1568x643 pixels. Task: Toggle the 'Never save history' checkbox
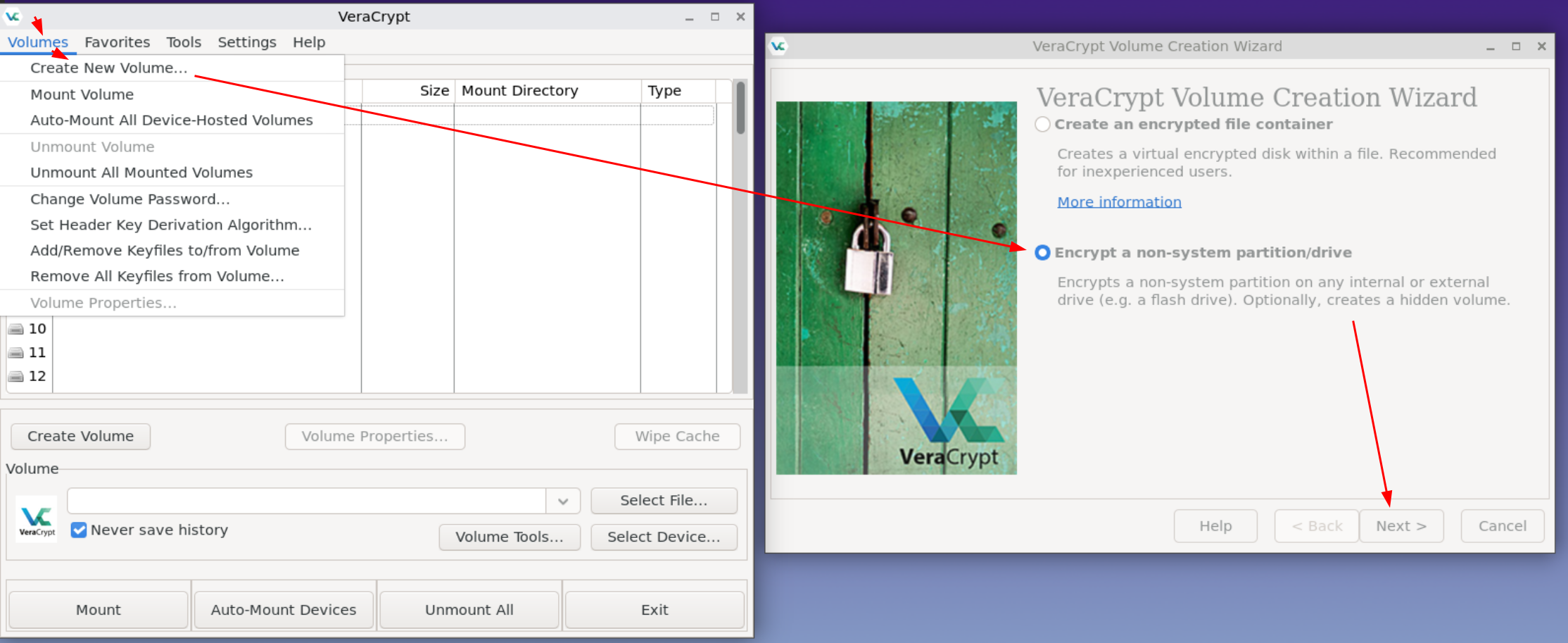[x=79, y=530]
